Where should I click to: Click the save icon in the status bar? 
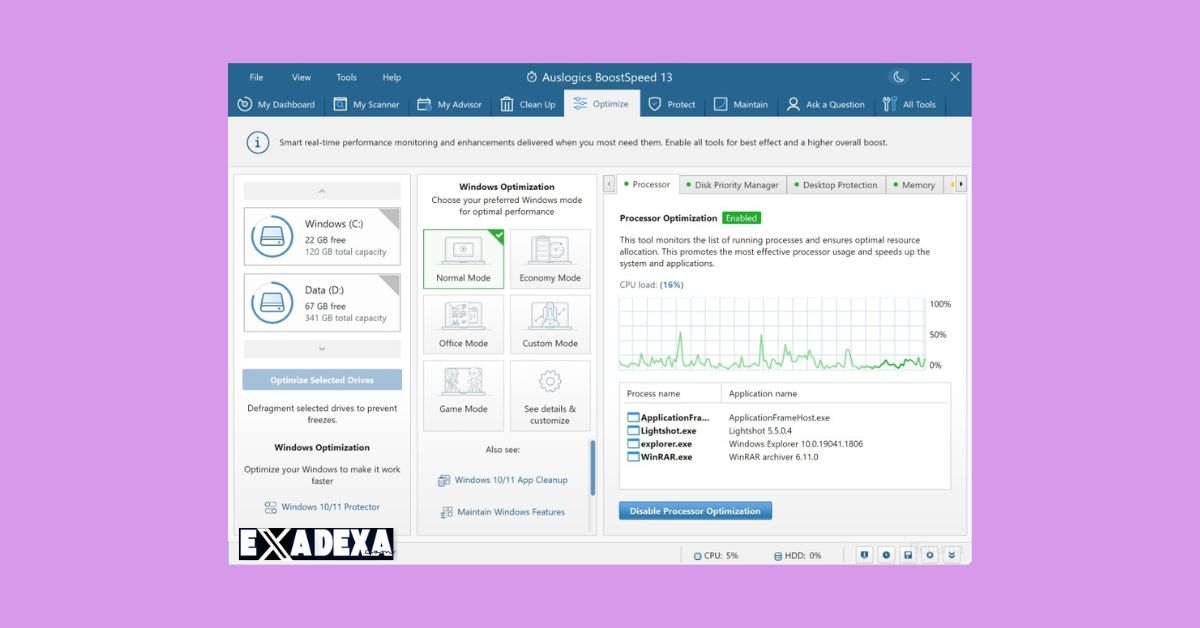click(908, 555)
